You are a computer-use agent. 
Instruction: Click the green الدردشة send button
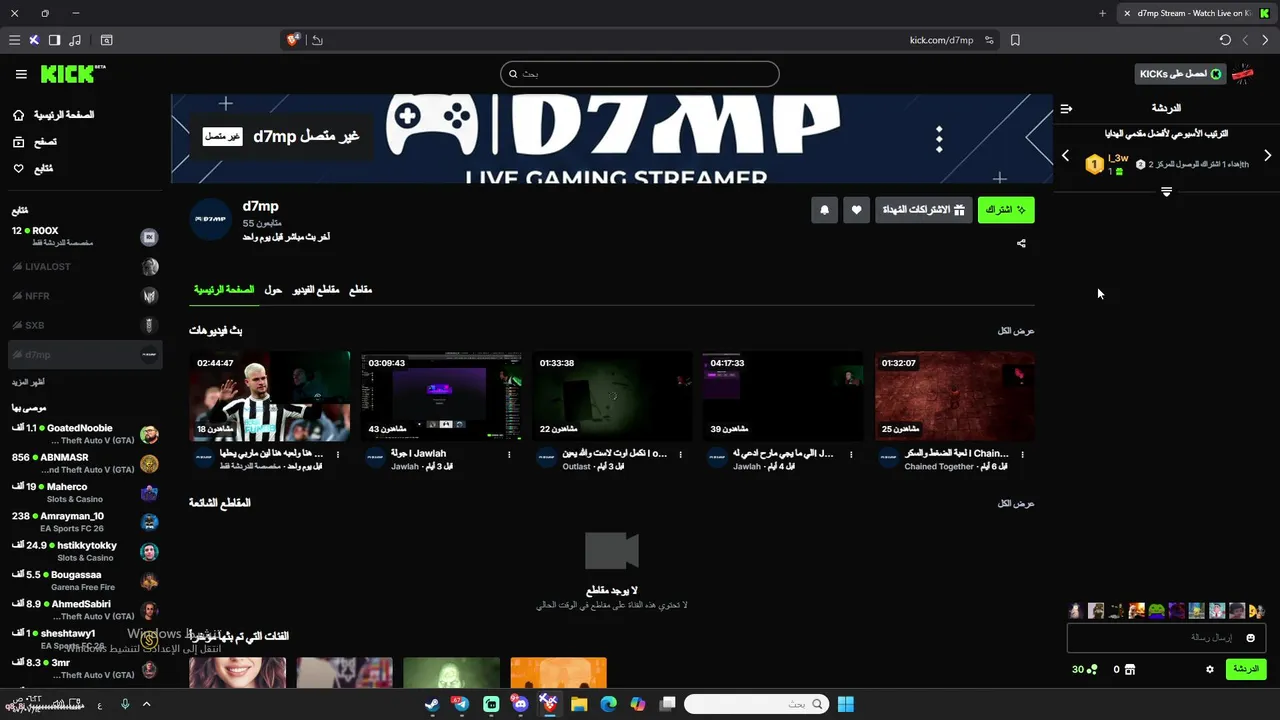click(x=1246, y=669)
